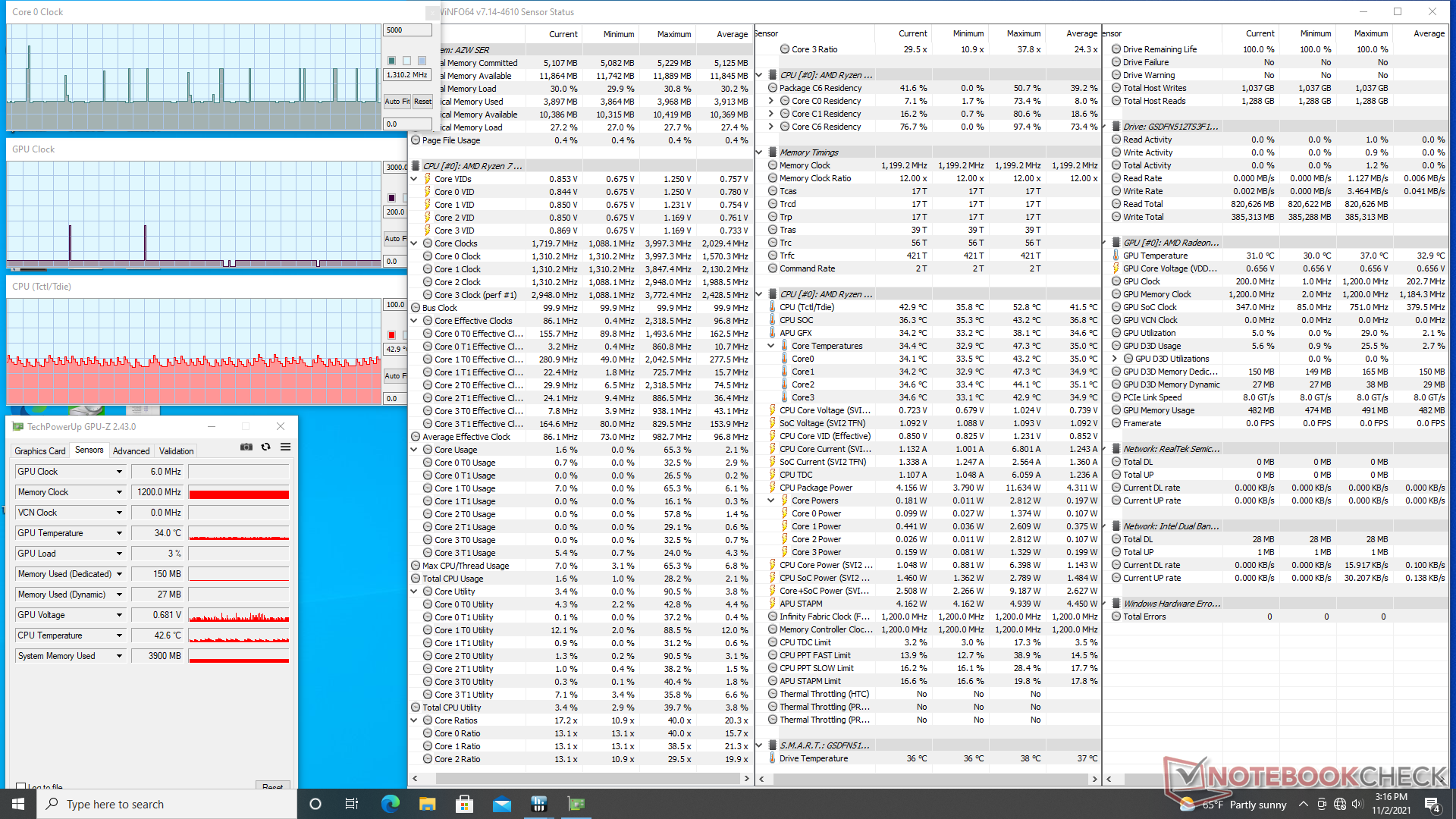Image resolution: width=1456 pixels, height=819 pixels.
Task: Click the Auto Fit button in GPU Clock graph
Action: tap(395, 239)
